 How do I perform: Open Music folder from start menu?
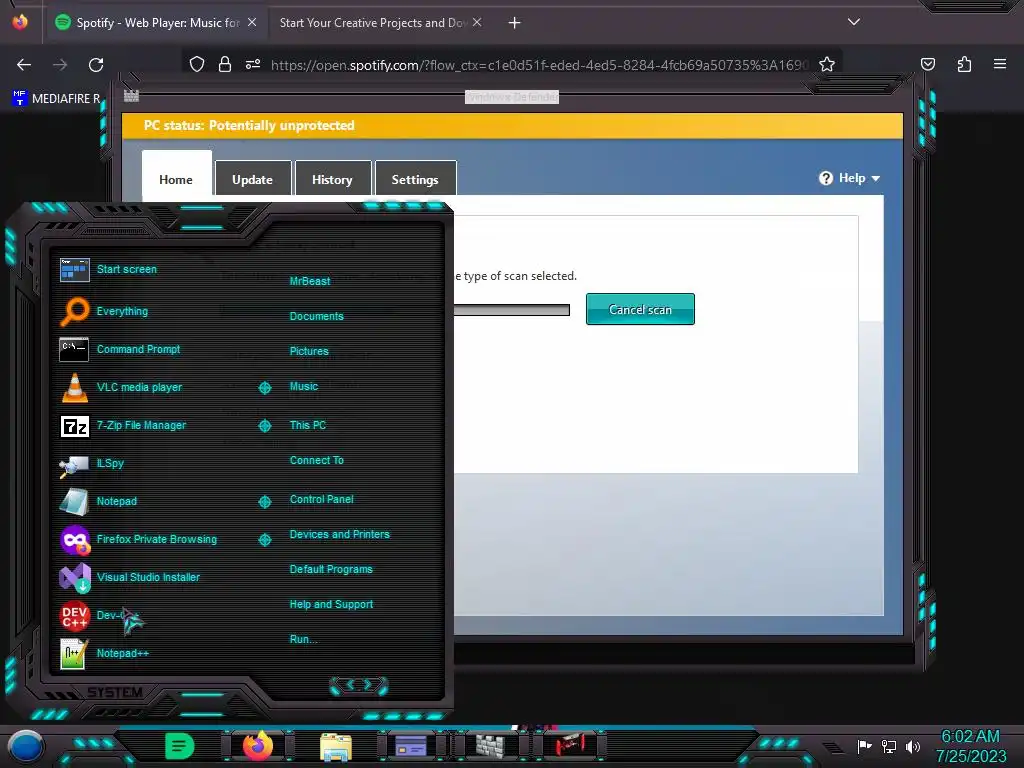(x=304, y=387)
